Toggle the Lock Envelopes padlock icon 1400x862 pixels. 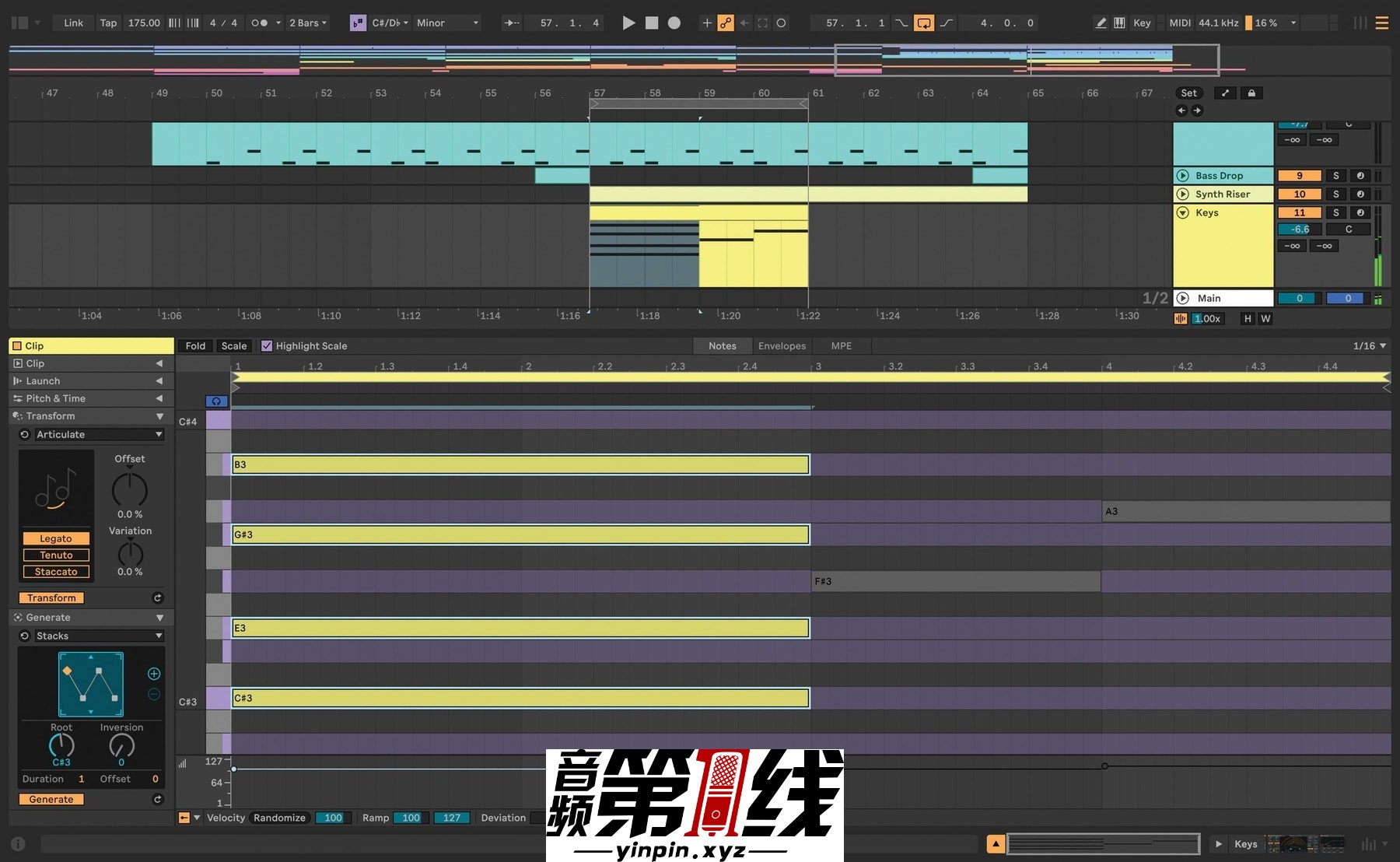(x=1251, y=93)
